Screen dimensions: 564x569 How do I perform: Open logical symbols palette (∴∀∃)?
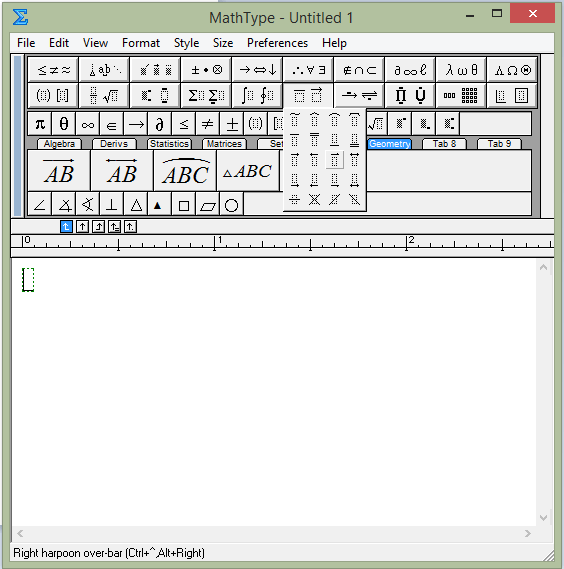(x=308, y=69)
